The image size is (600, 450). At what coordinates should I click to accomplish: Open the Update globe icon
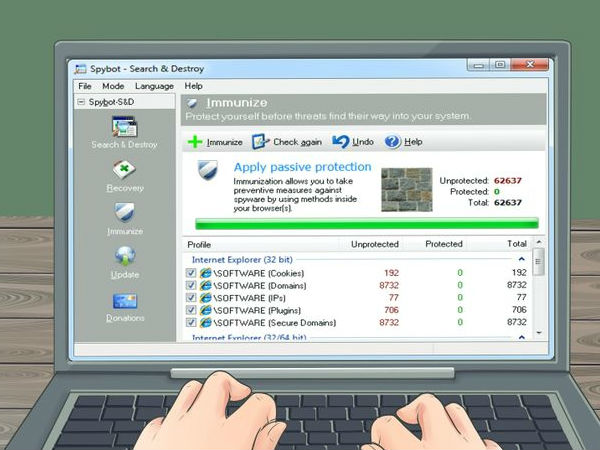[125, 256]
